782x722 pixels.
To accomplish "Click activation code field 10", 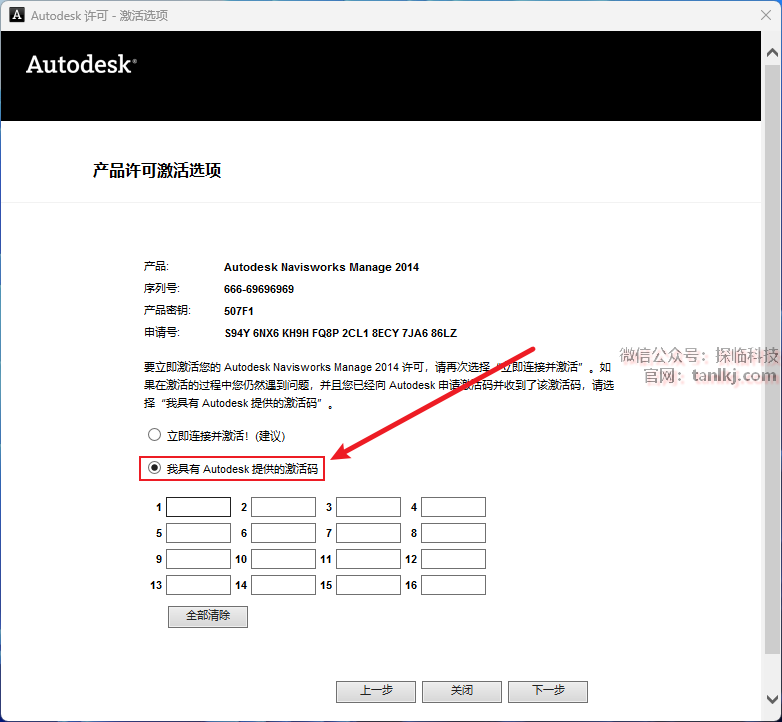I will 283,559.
